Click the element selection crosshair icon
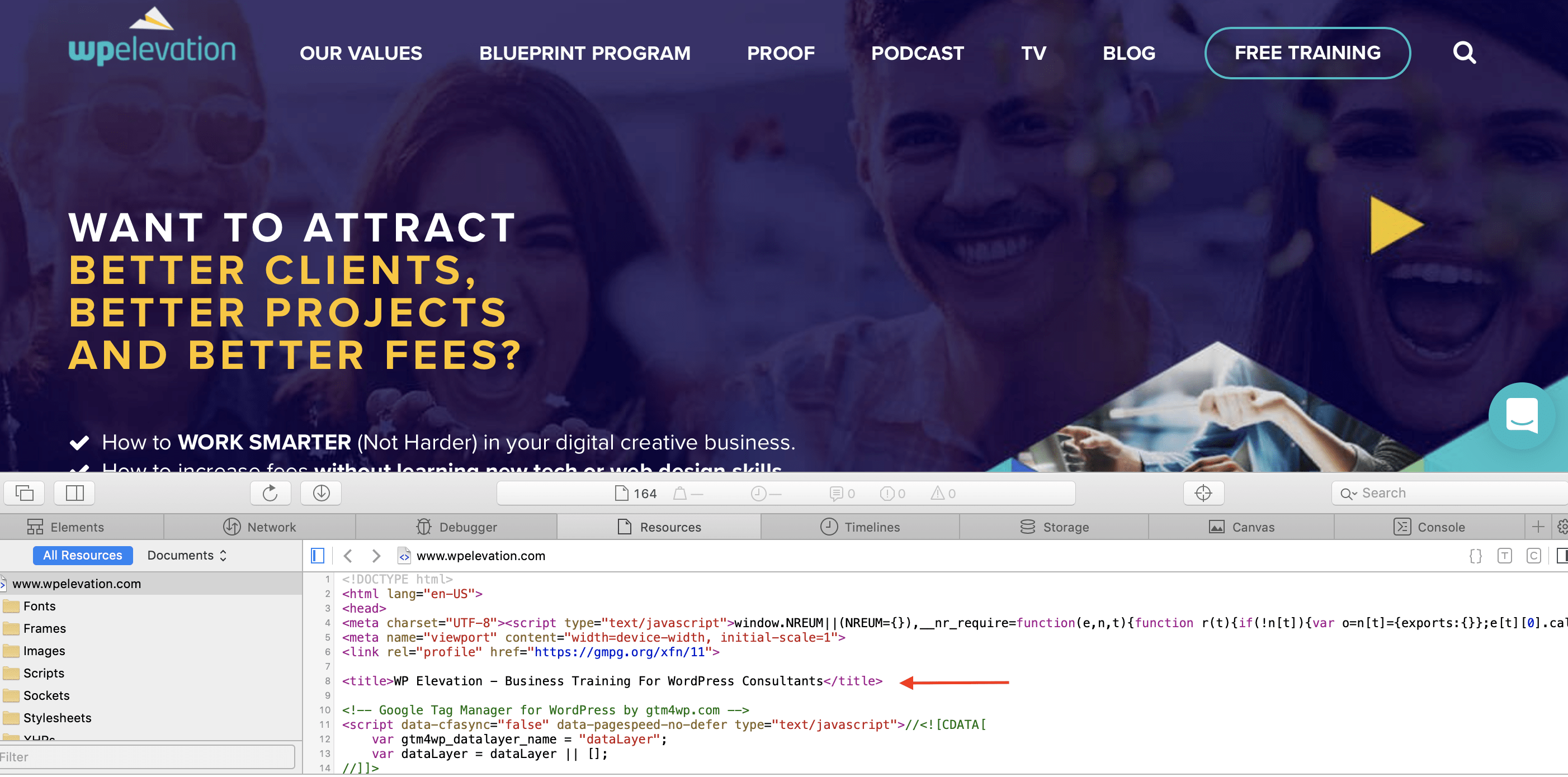The image size is (1568, 777). tap(1203, 492)
